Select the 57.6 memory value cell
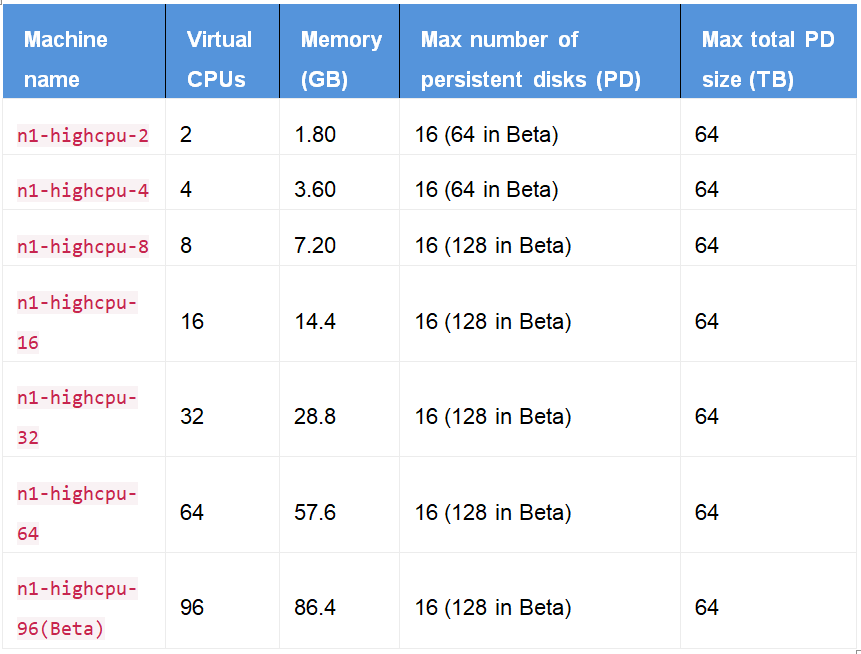Image resolution: width=861 pixels, height=654 pixels. pos(315,513)
